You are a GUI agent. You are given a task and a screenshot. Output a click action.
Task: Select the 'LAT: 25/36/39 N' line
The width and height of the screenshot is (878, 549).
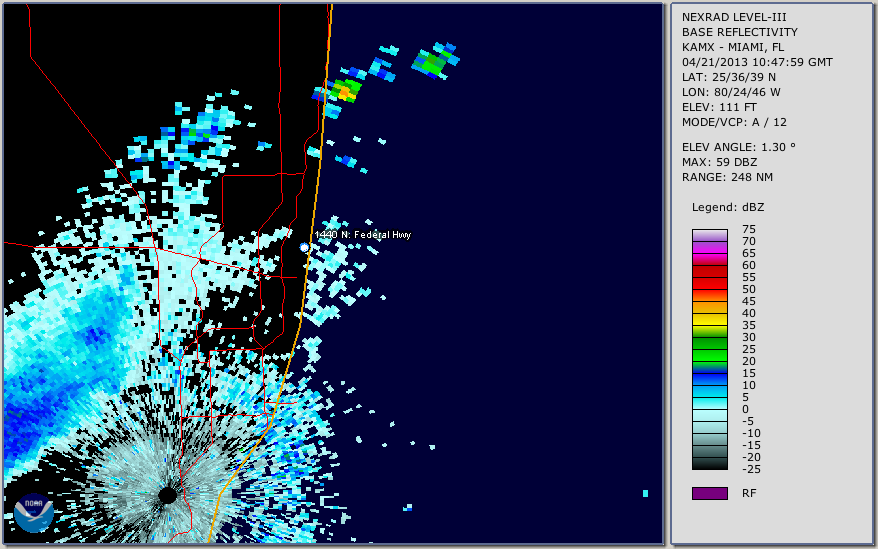click(728, 77)
